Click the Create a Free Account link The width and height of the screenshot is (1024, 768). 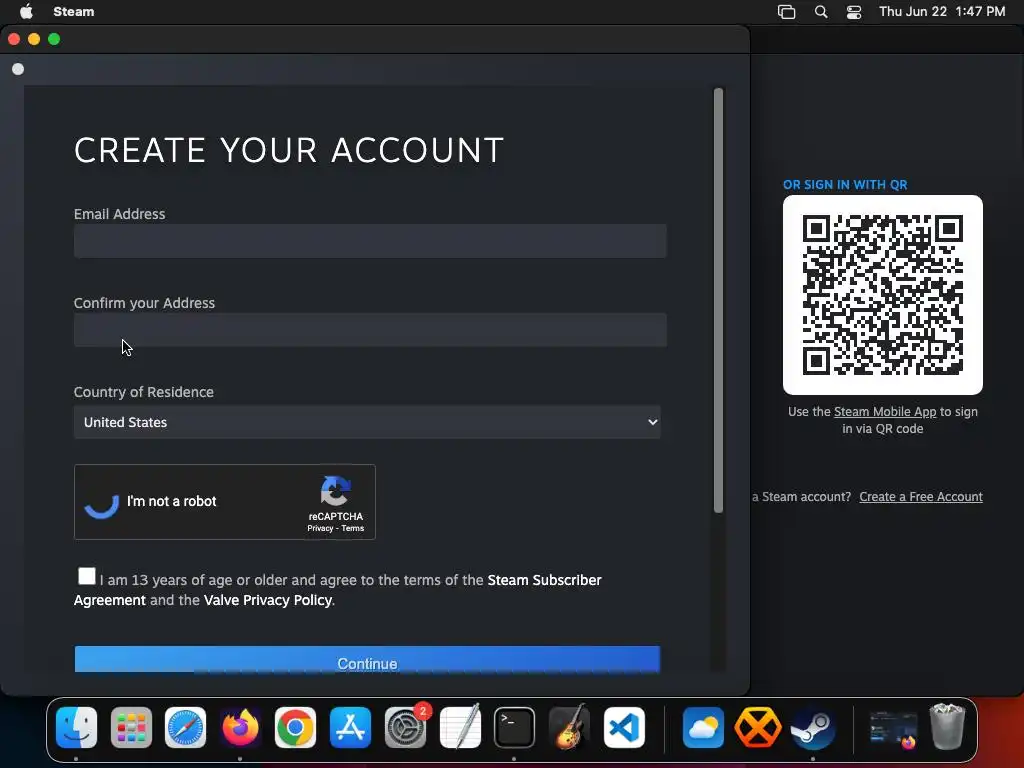[x=921, y=496]
